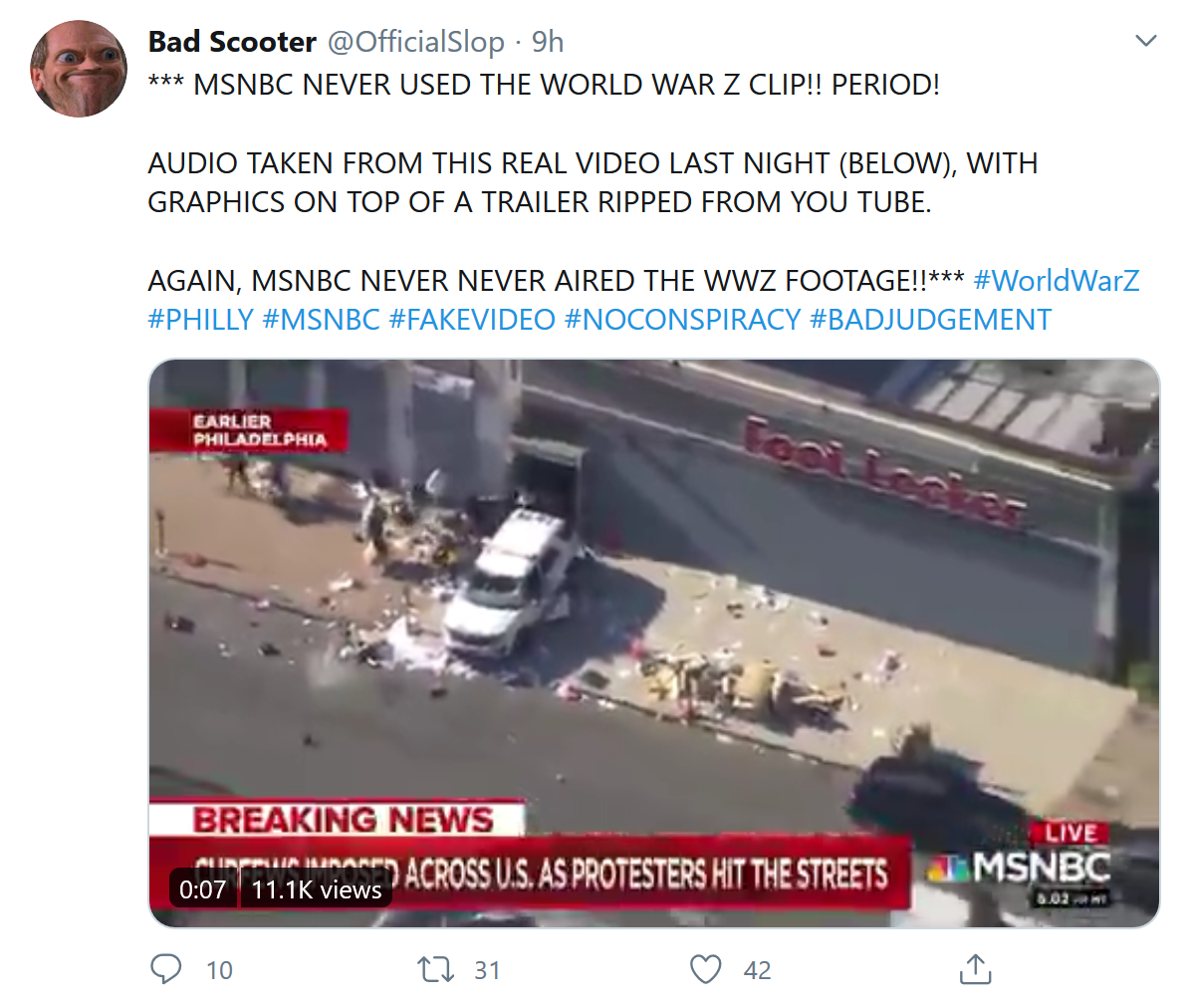The width and height of the screenshot is (1191, 1008).
Task: Open the #FAKEVIDEO hashtag
Action: point(472,320)
